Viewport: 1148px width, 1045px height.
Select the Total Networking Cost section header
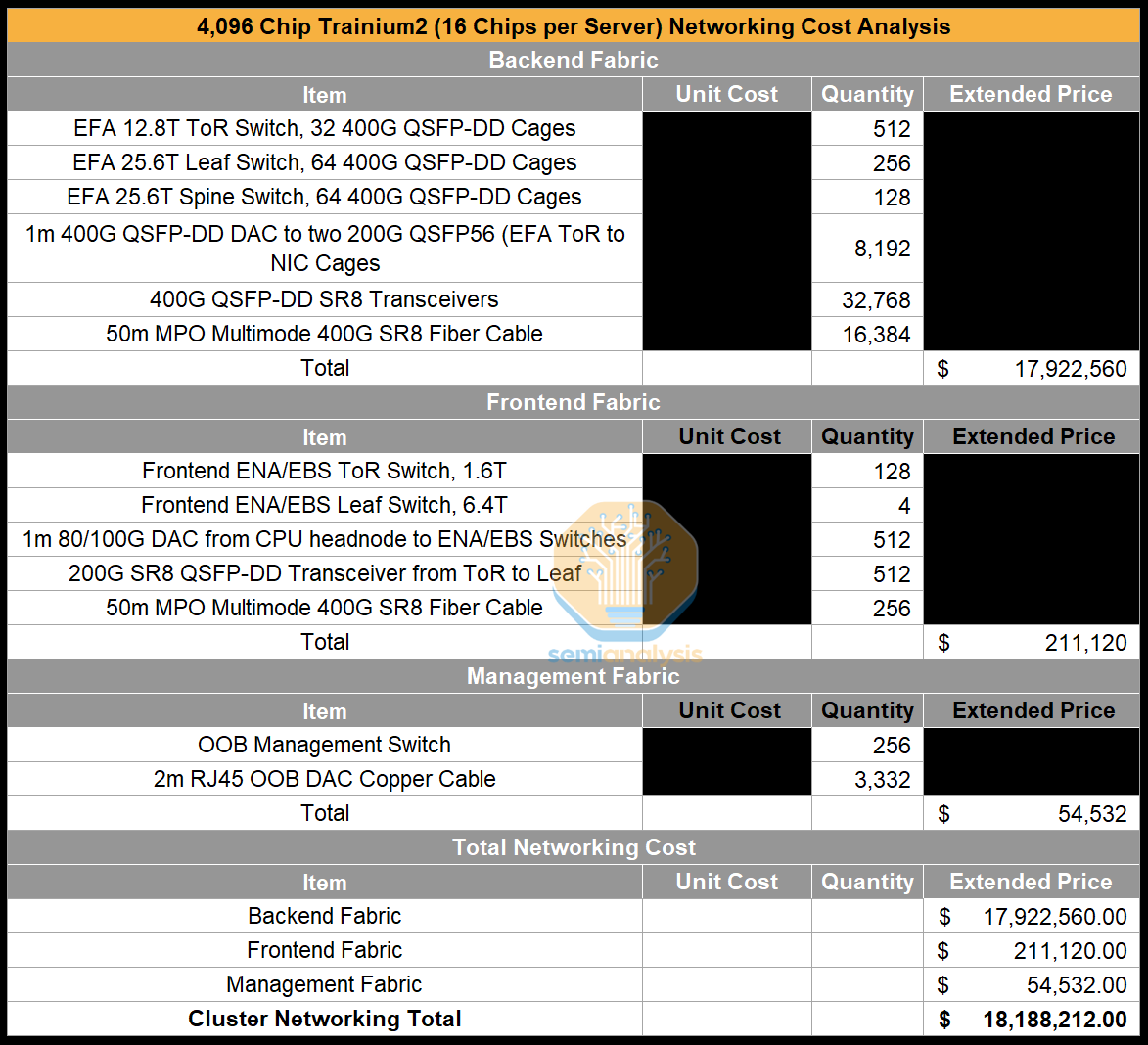[574, 847]
